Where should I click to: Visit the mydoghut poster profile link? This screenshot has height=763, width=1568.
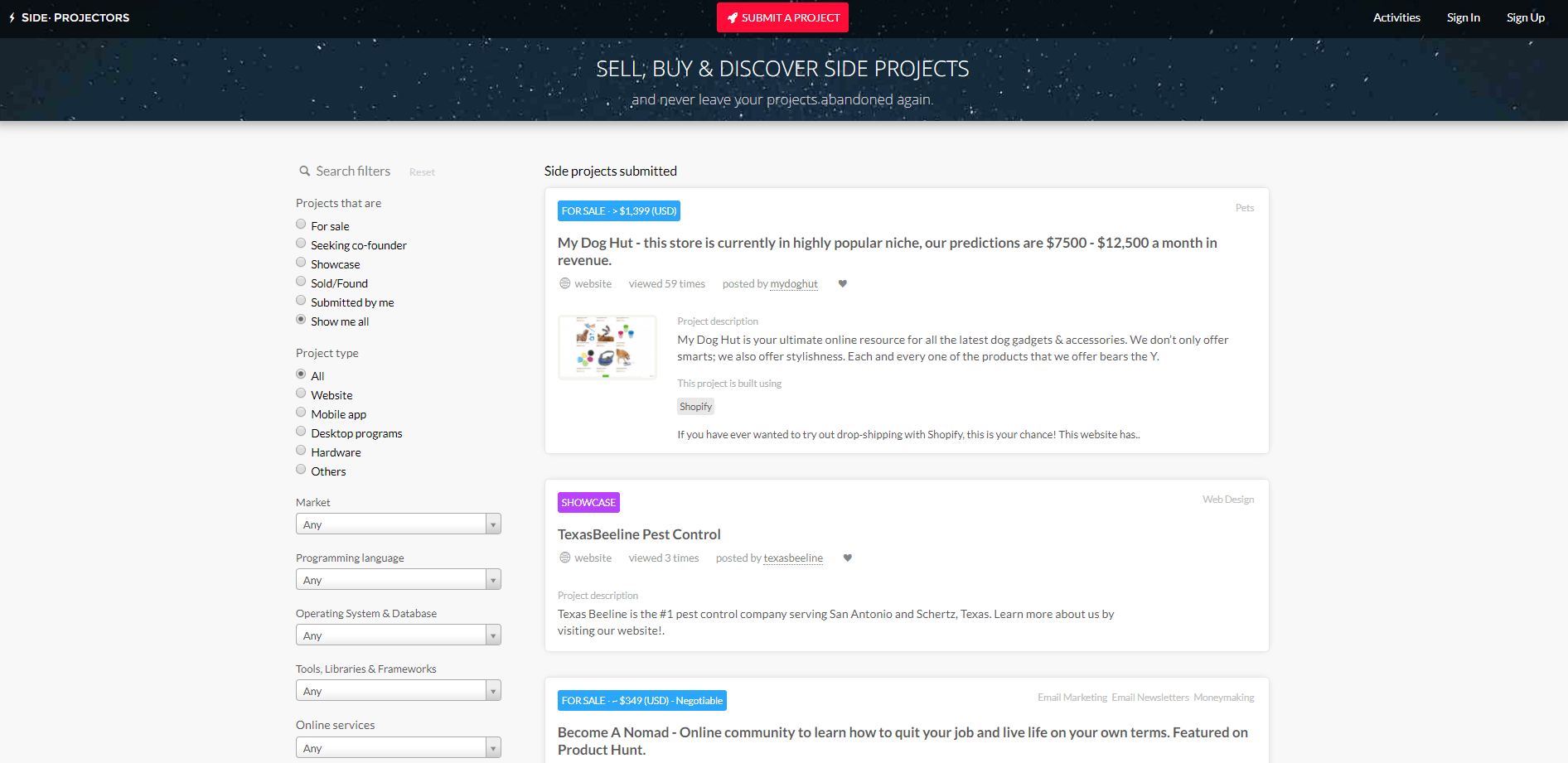[794, 284]
